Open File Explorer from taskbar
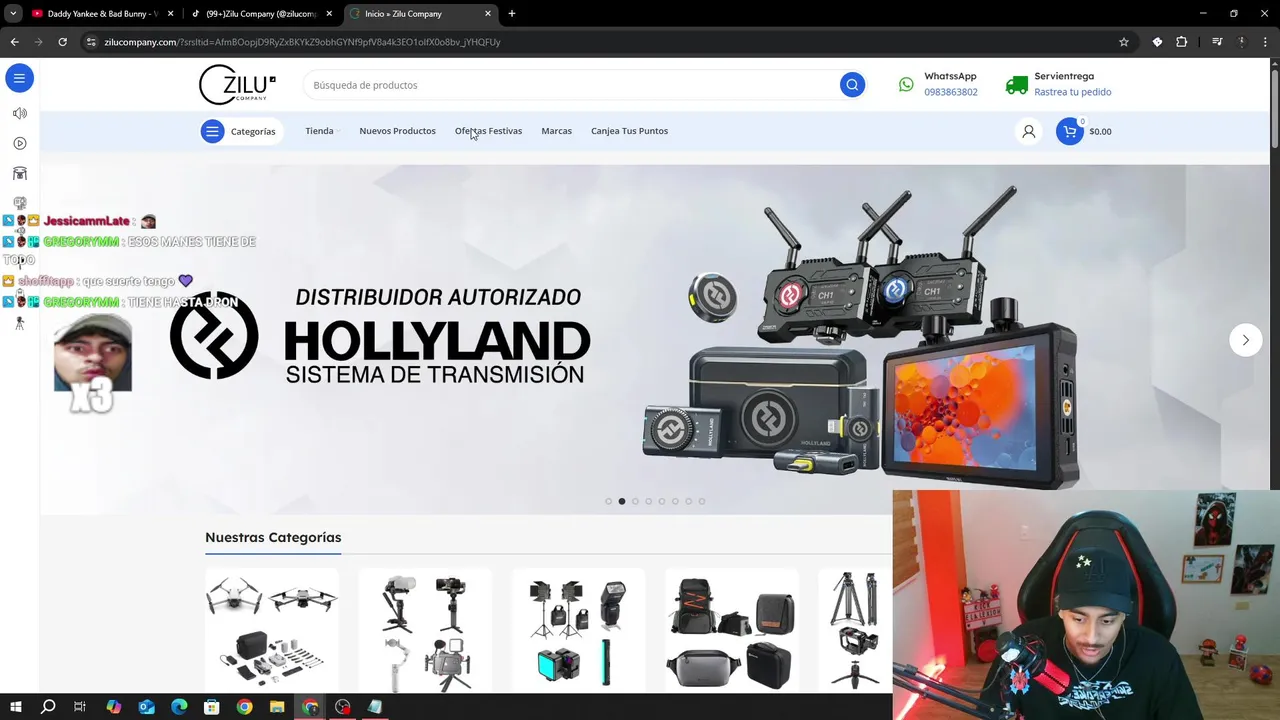 pyautogui.click(x=277, y=707)
